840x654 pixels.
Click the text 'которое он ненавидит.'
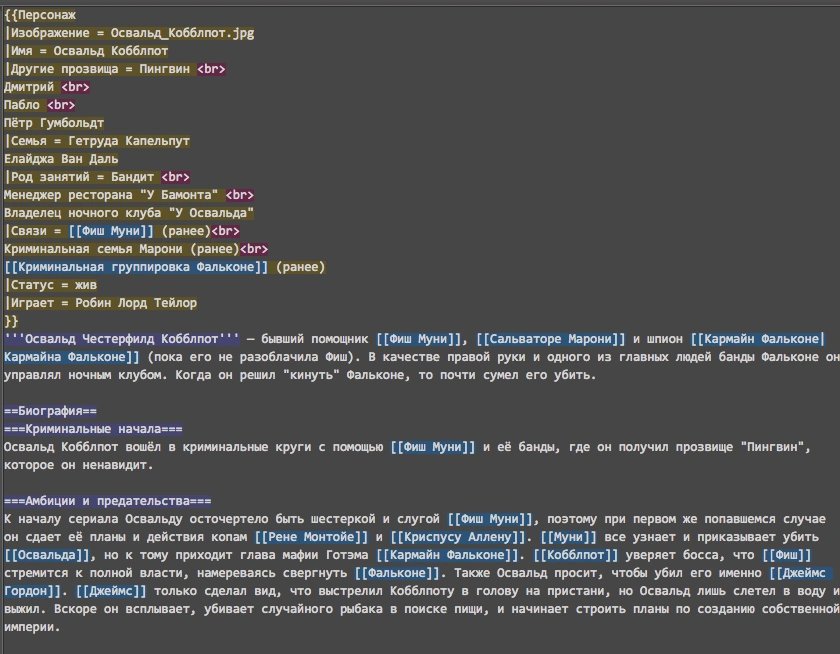click(79, 465)
